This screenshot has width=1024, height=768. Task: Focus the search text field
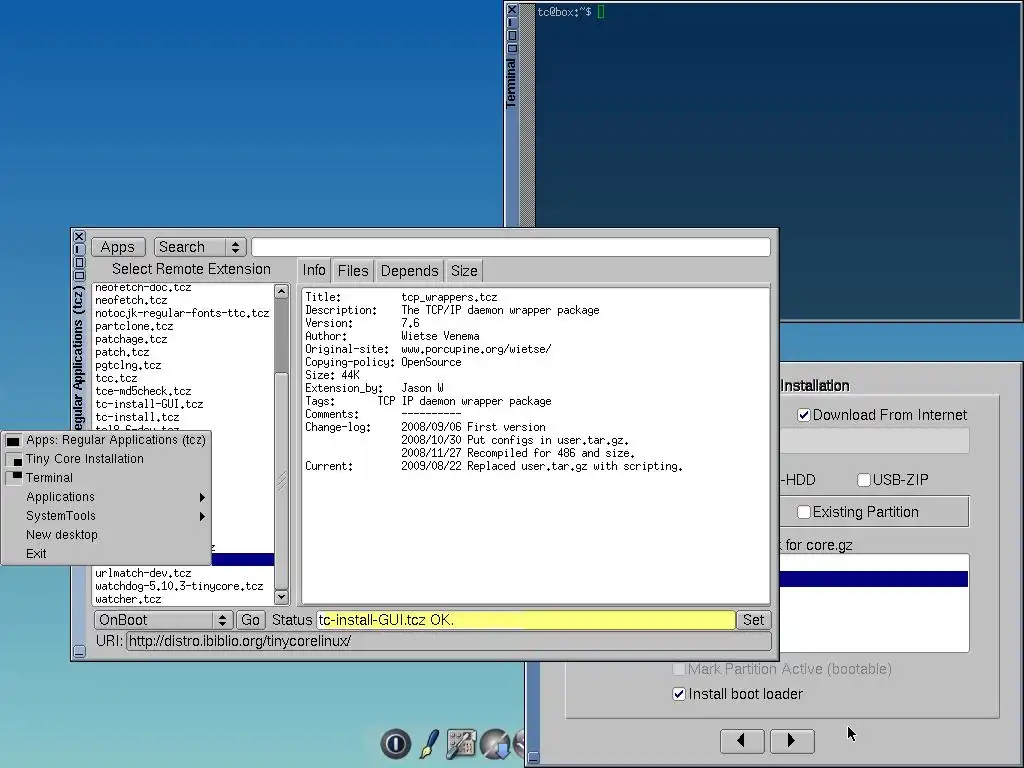(x=511, y=247)
